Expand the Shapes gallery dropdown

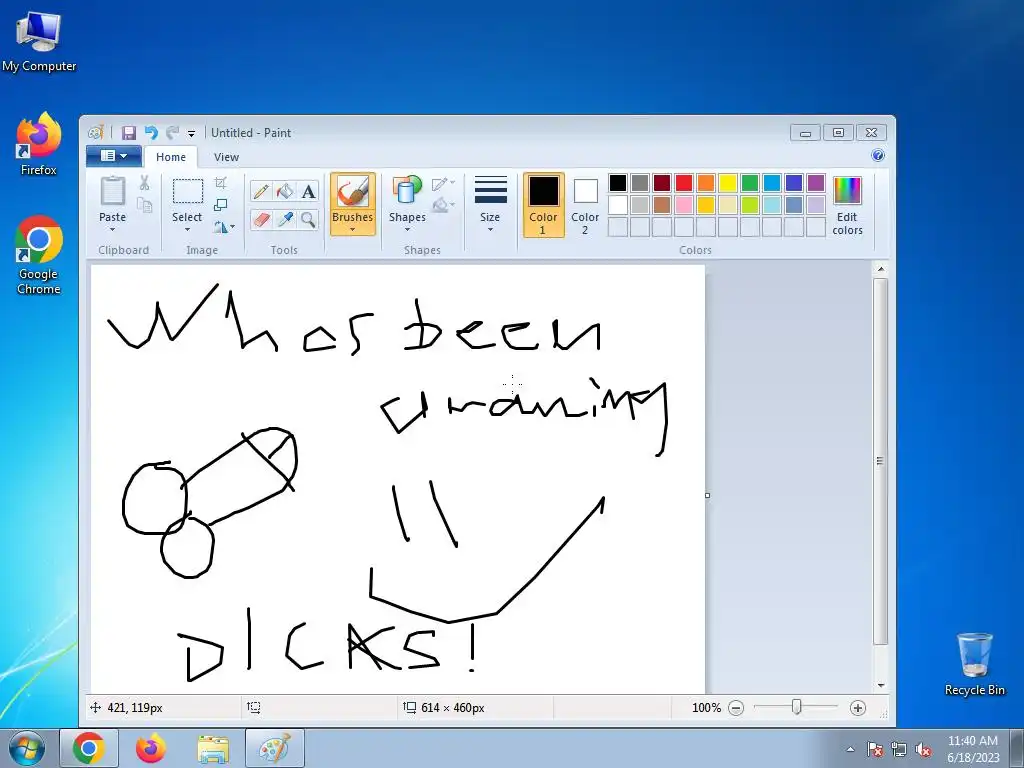(408, 230)
